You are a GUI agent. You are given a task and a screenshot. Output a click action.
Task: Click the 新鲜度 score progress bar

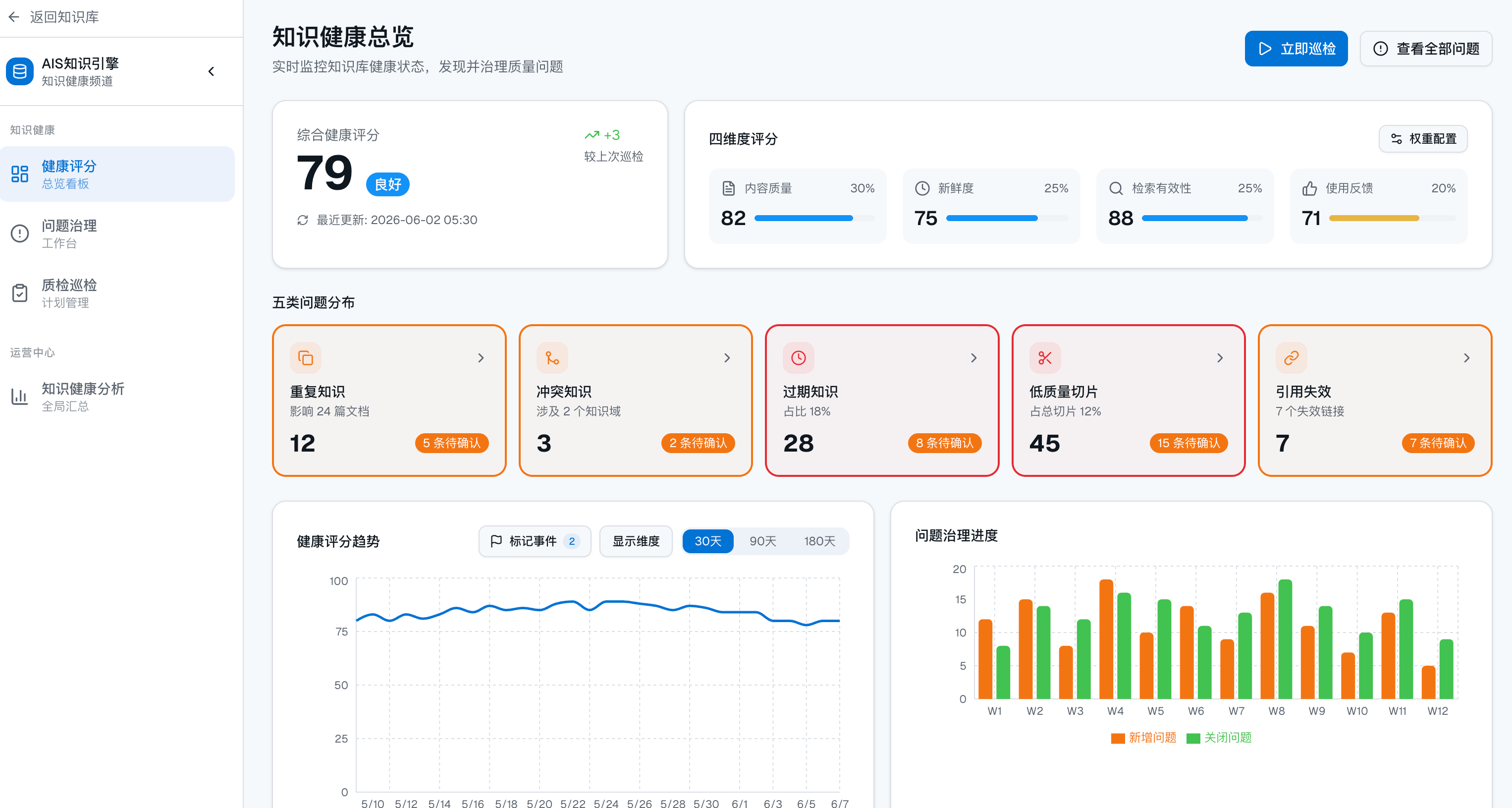point(1007,219)
